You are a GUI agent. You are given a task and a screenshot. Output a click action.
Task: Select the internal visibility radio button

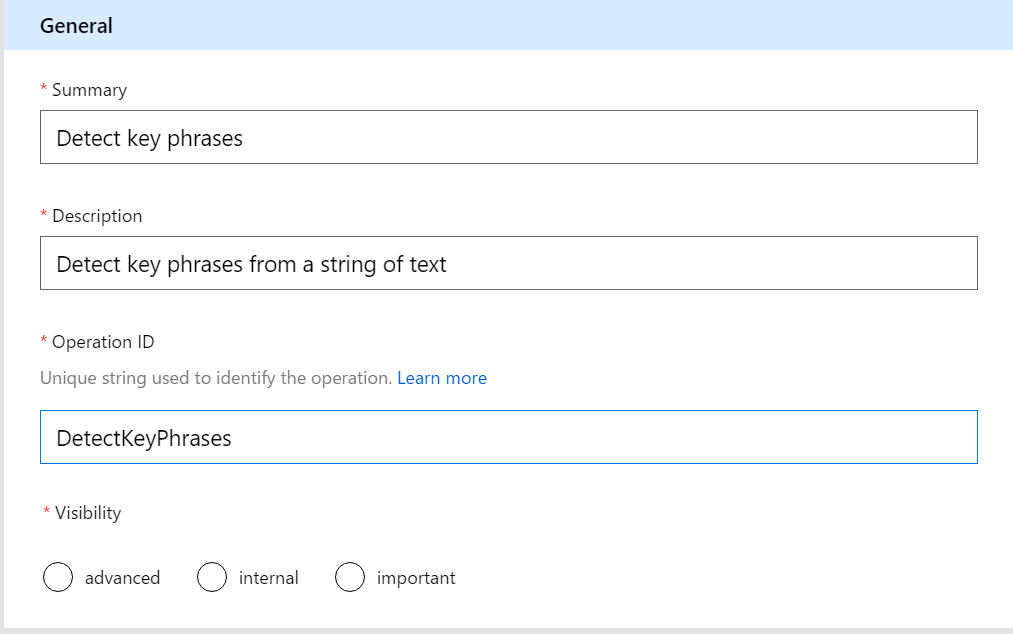coord(212,577)
